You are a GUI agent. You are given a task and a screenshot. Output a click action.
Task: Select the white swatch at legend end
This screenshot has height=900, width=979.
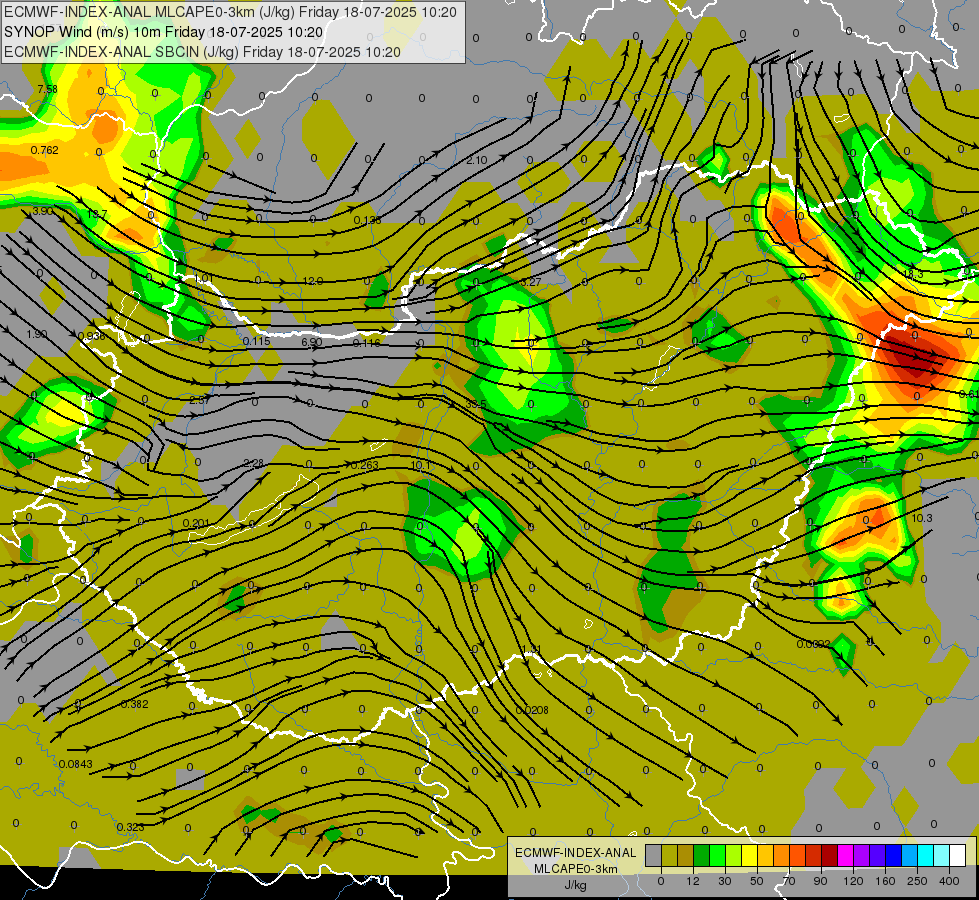coord(958,855)
